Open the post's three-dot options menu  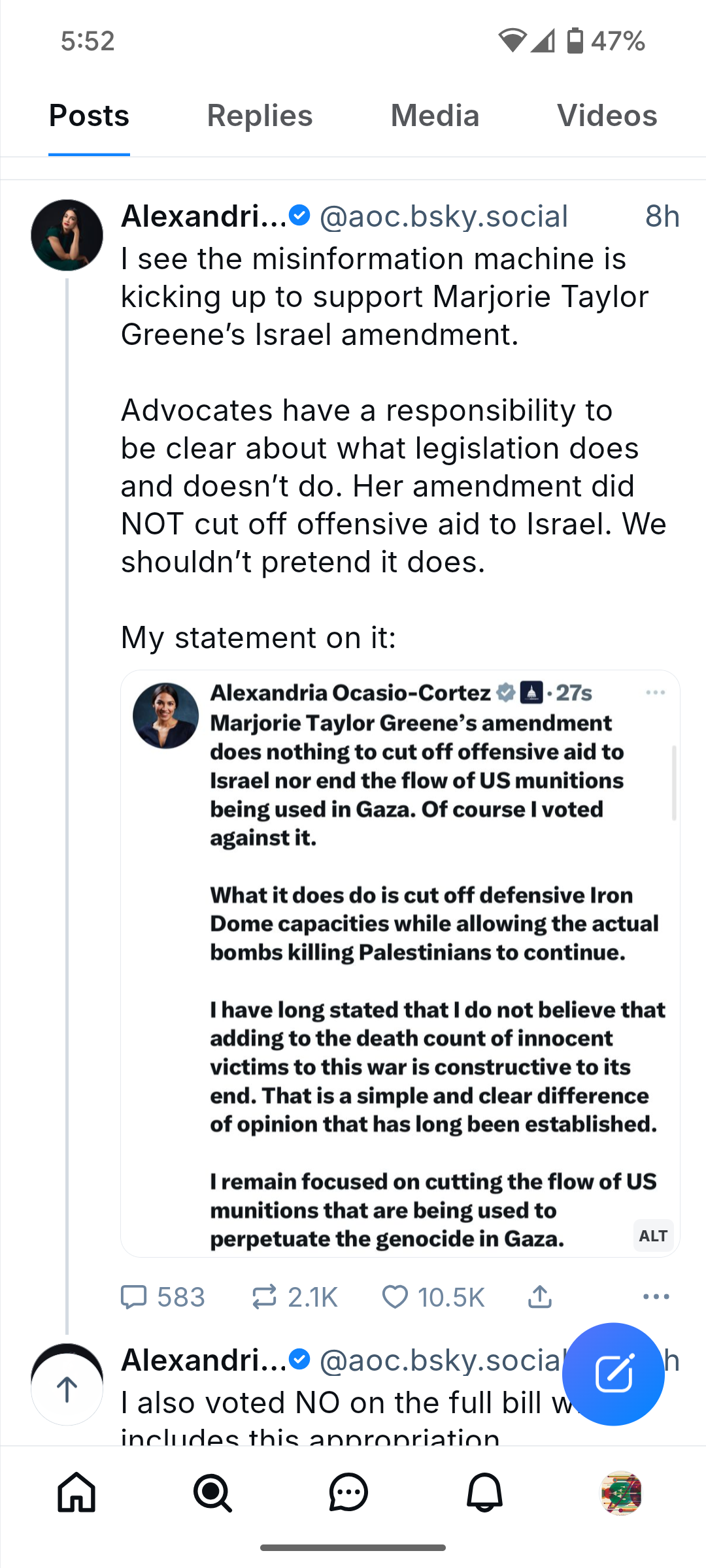click(x=656, y=1297)
